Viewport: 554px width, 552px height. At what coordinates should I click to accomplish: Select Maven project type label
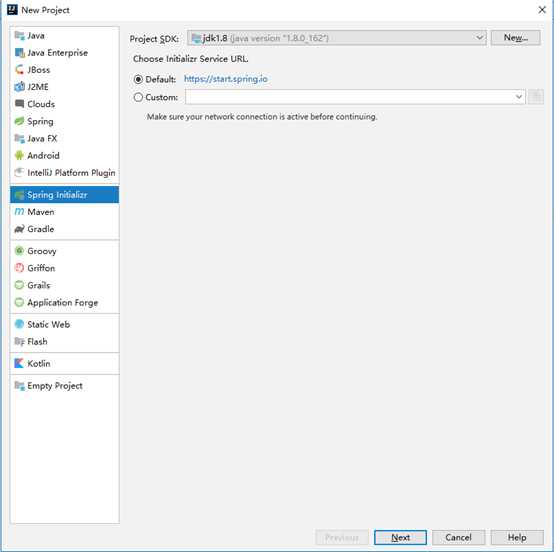(41, 212)
